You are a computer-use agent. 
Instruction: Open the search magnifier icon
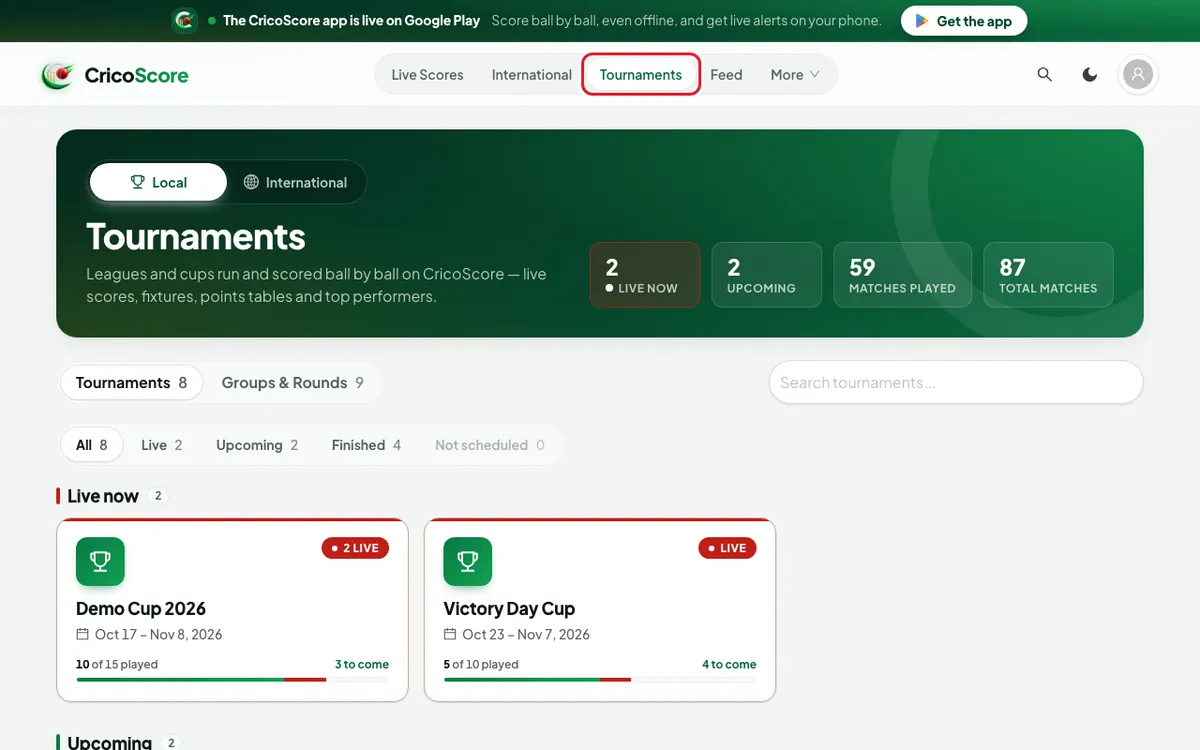coord(1045,75)
